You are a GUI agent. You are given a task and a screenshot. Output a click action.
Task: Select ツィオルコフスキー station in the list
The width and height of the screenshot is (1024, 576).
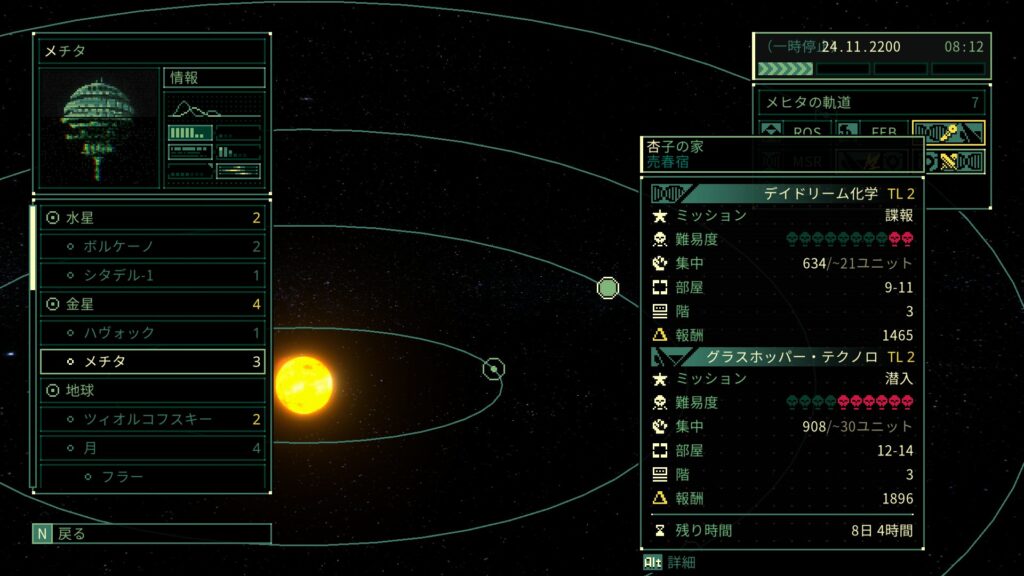tap(152, 419)
